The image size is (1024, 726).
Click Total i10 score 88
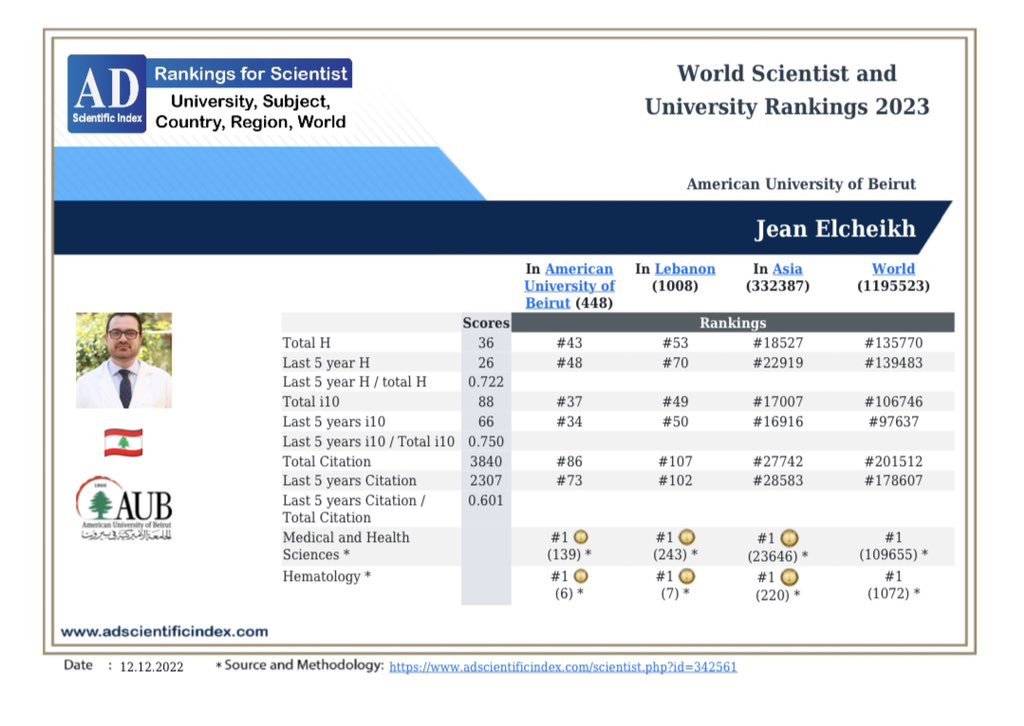coord(486,402)
